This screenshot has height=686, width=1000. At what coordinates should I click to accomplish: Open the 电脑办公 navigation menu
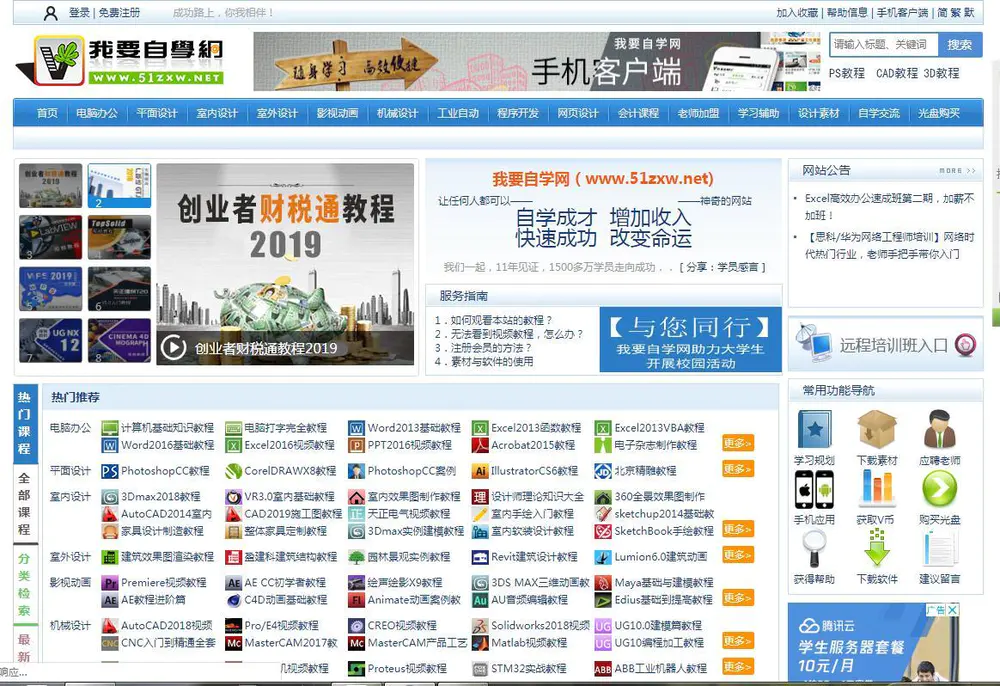pyautogui.click(x=97, y=113)
